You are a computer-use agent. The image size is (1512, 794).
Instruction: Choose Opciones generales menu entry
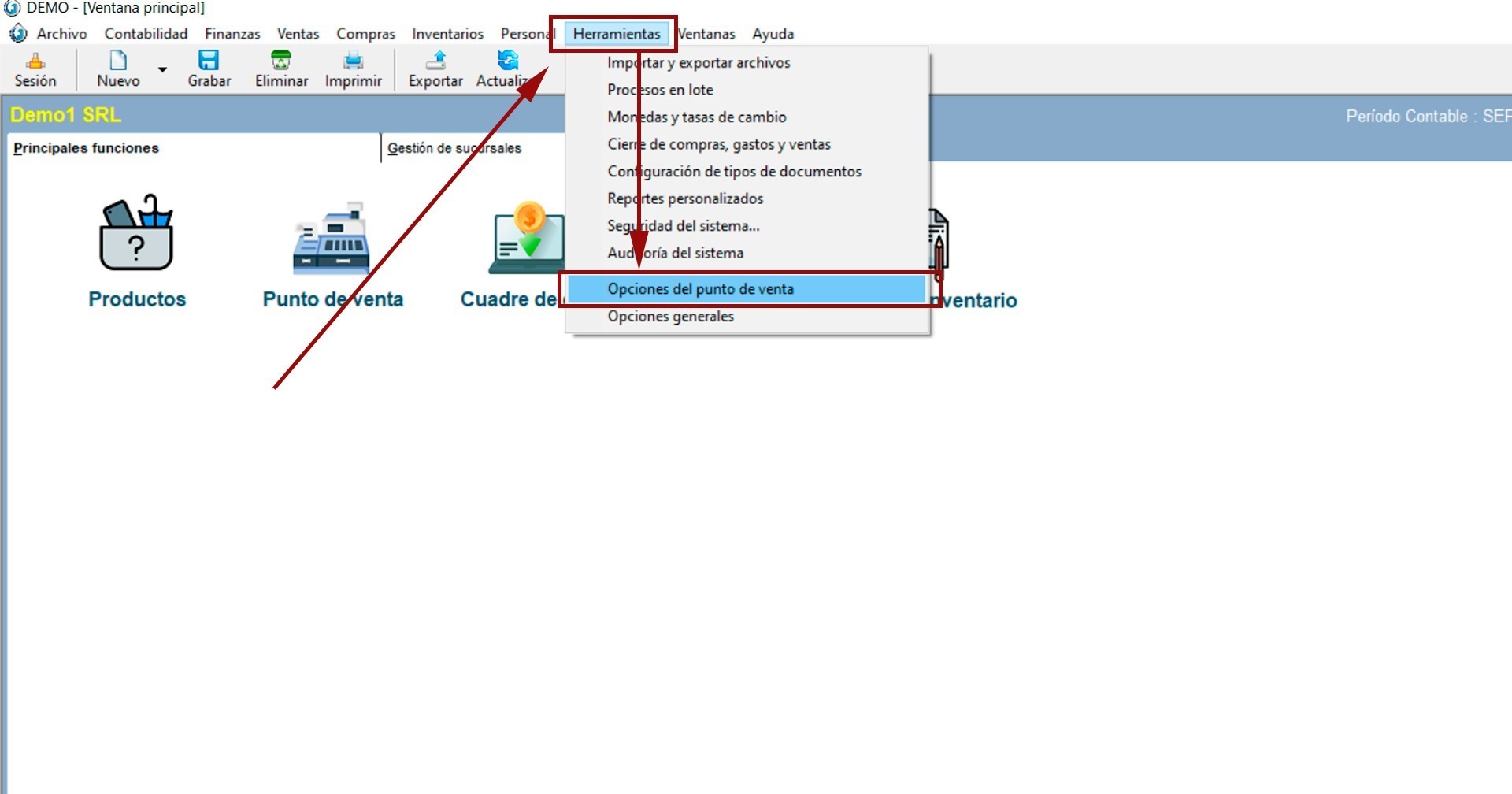point(670,317)
